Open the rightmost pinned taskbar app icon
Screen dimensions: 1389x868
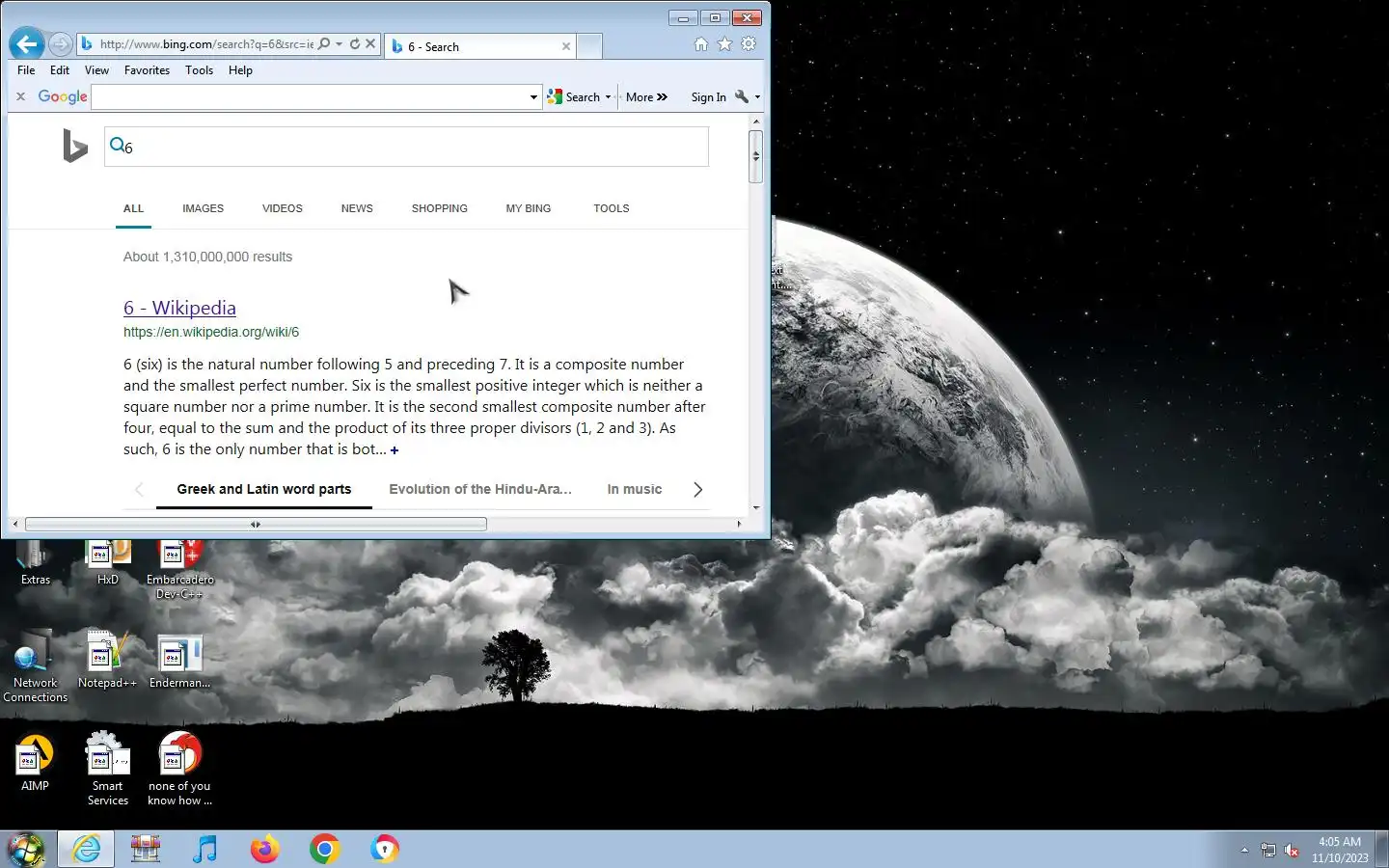(384, 849)
